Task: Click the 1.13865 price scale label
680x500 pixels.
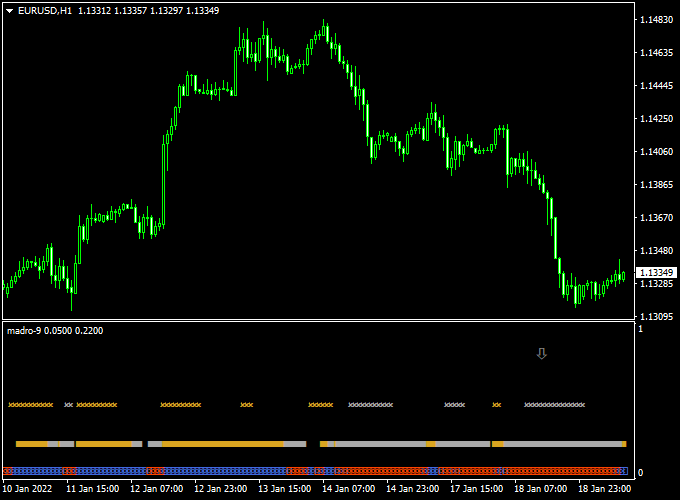Action: point(657,184)
